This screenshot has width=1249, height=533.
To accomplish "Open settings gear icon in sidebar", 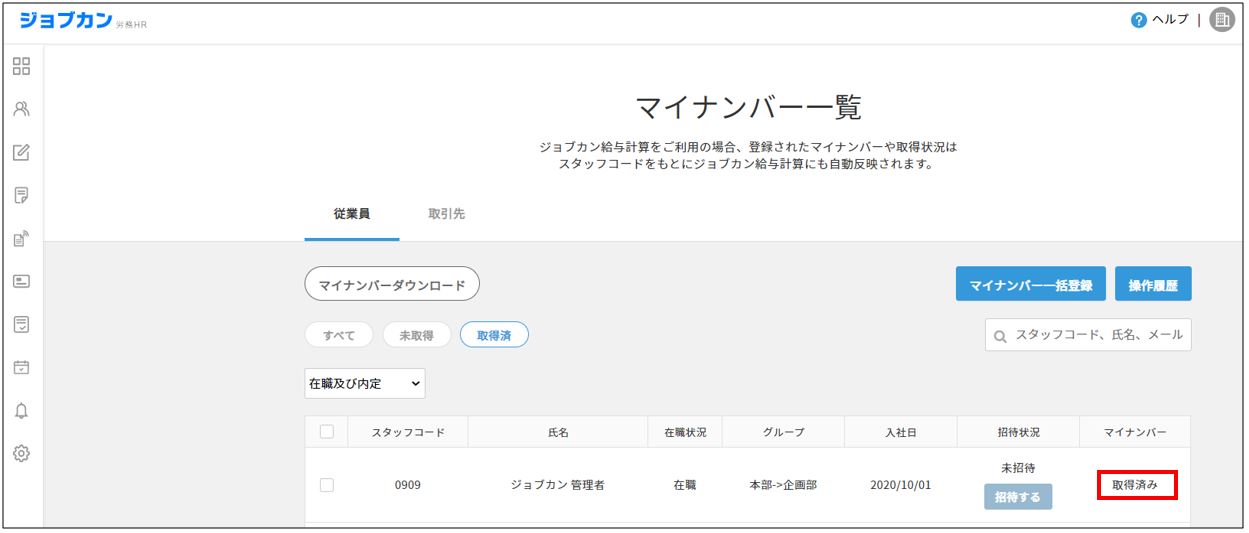I will [x=21, y=454].
